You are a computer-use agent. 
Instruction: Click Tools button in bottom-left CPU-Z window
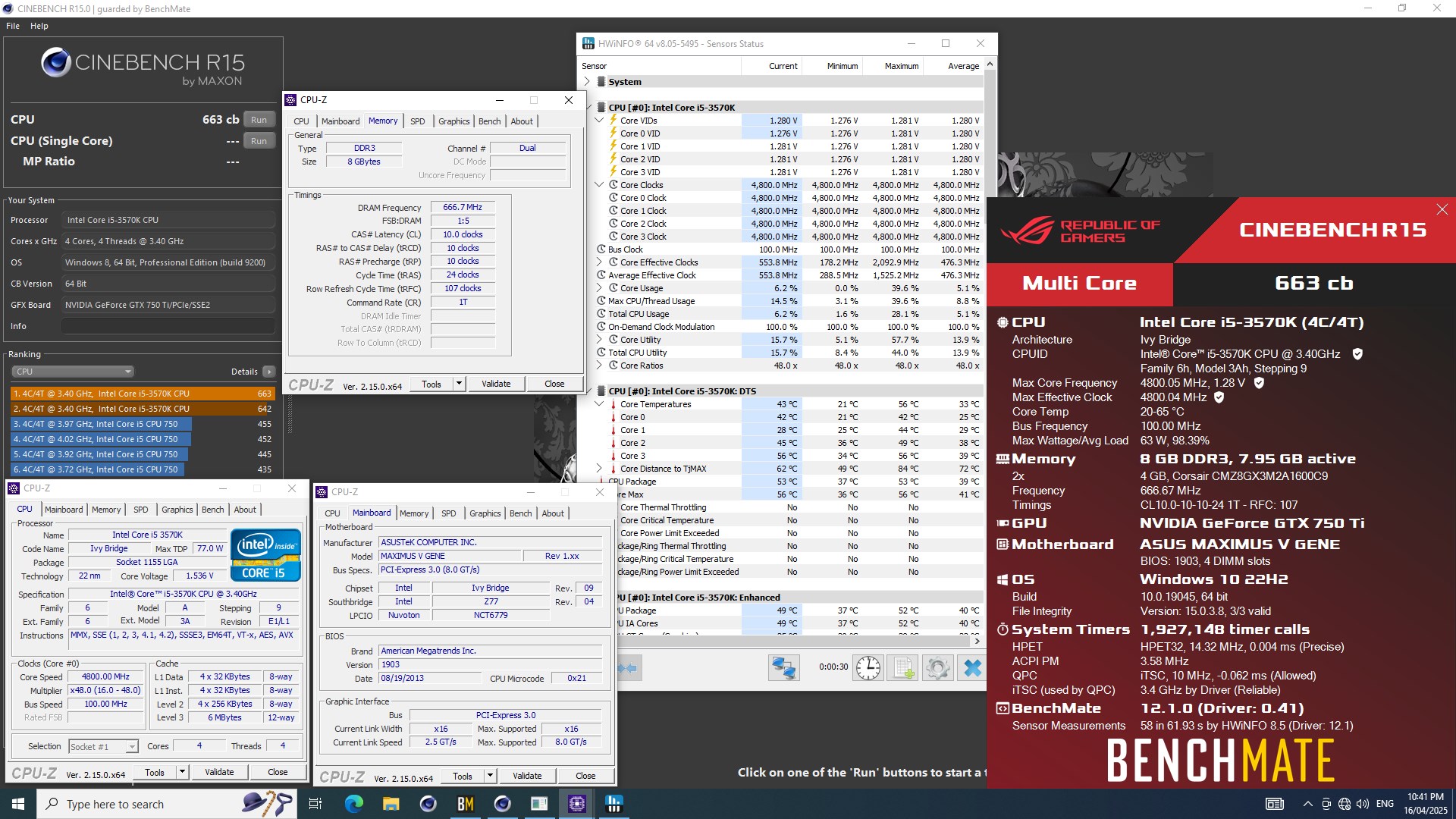point(155,772)
